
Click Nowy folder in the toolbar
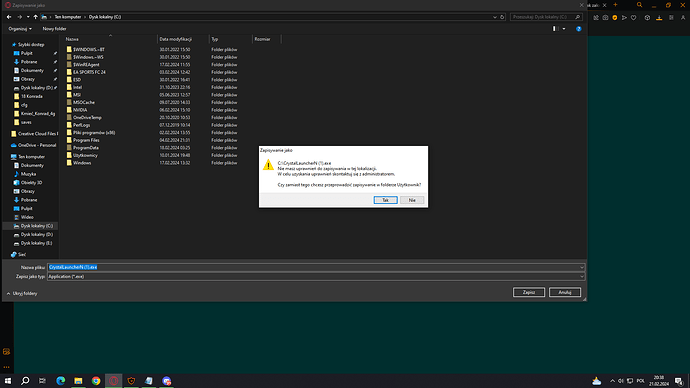coord(54,29)
